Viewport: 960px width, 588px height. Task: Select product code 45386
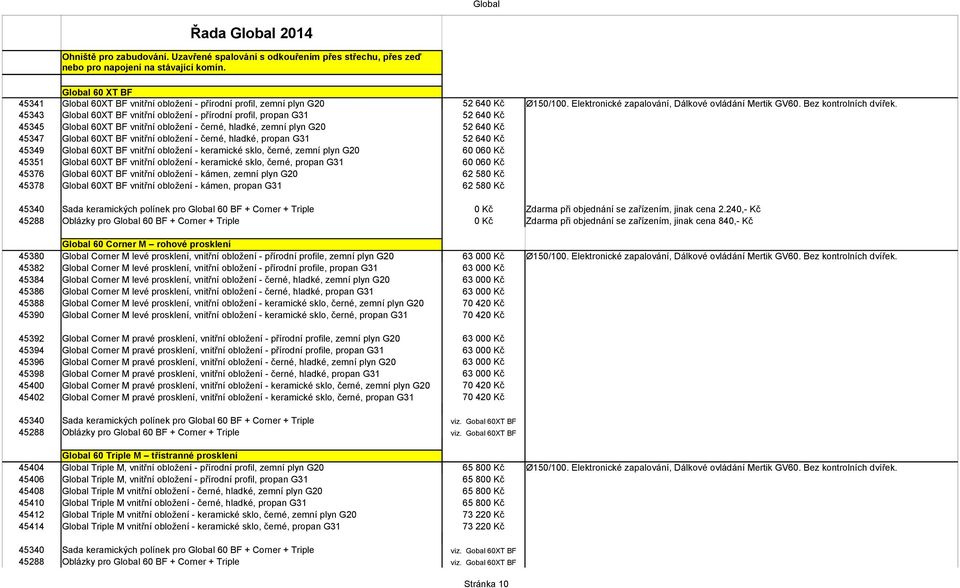pyautogui.click(x=31, y=292)
